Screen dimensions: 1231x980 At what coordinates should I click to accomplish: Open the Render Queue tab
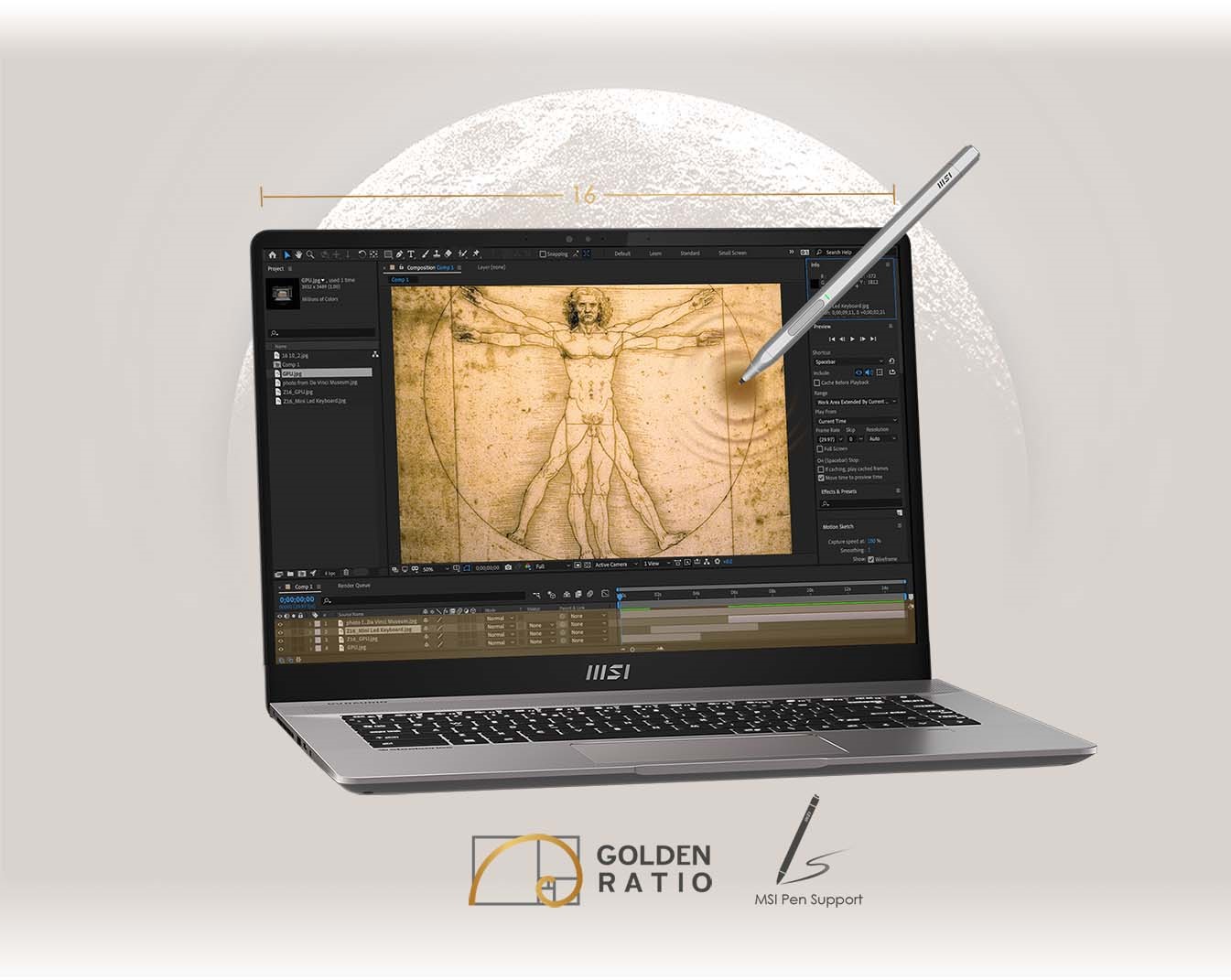[x=354, y=586]
